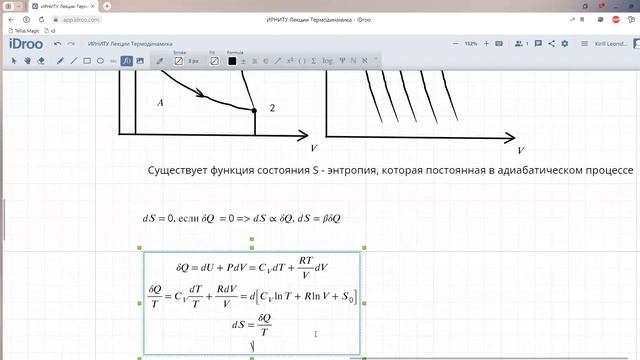The width and height of the screenshot is (640, 360).
Task: Undo the last board action
Action: pos(58,44)
